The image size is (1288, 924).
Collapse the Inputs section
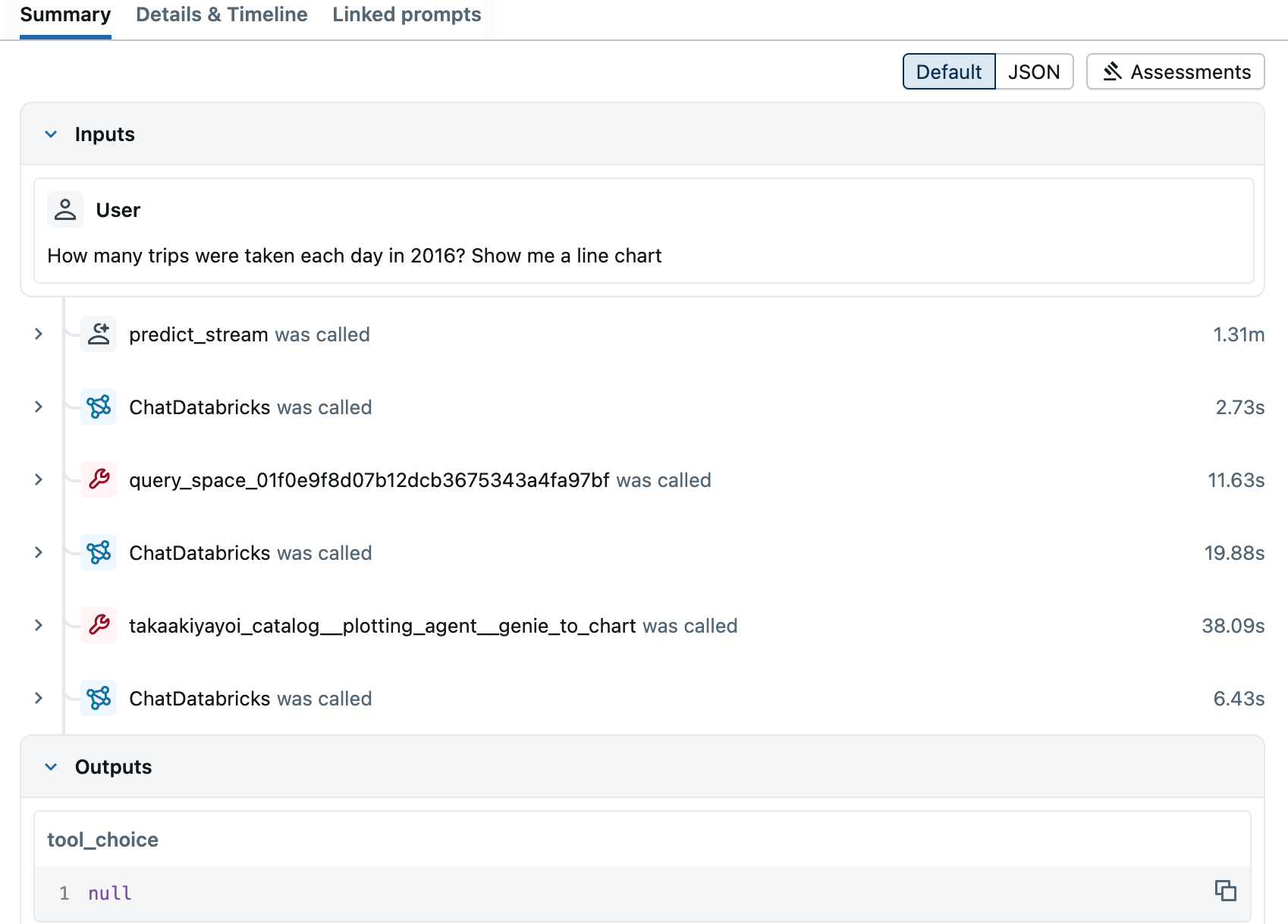[x=51, y=134]
